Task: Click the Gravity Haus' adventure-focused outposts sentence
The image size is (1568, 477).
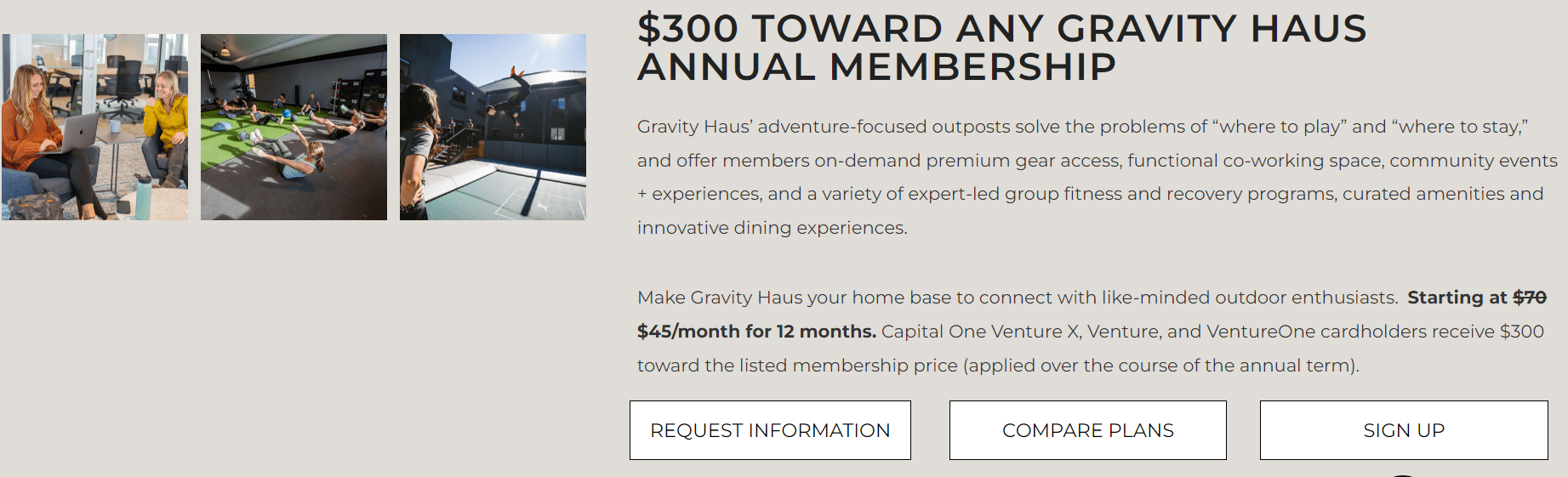Action: 1098,177
